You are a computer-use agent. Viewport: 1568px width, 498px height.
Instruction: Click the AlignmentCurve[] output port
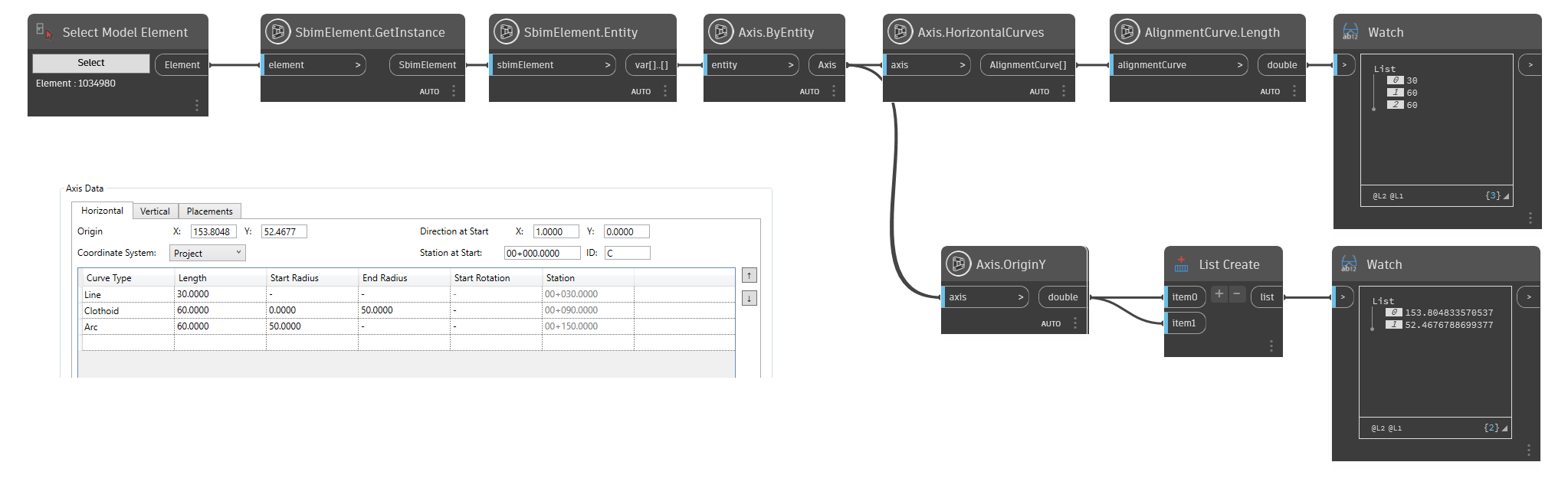coord(1028,65)
